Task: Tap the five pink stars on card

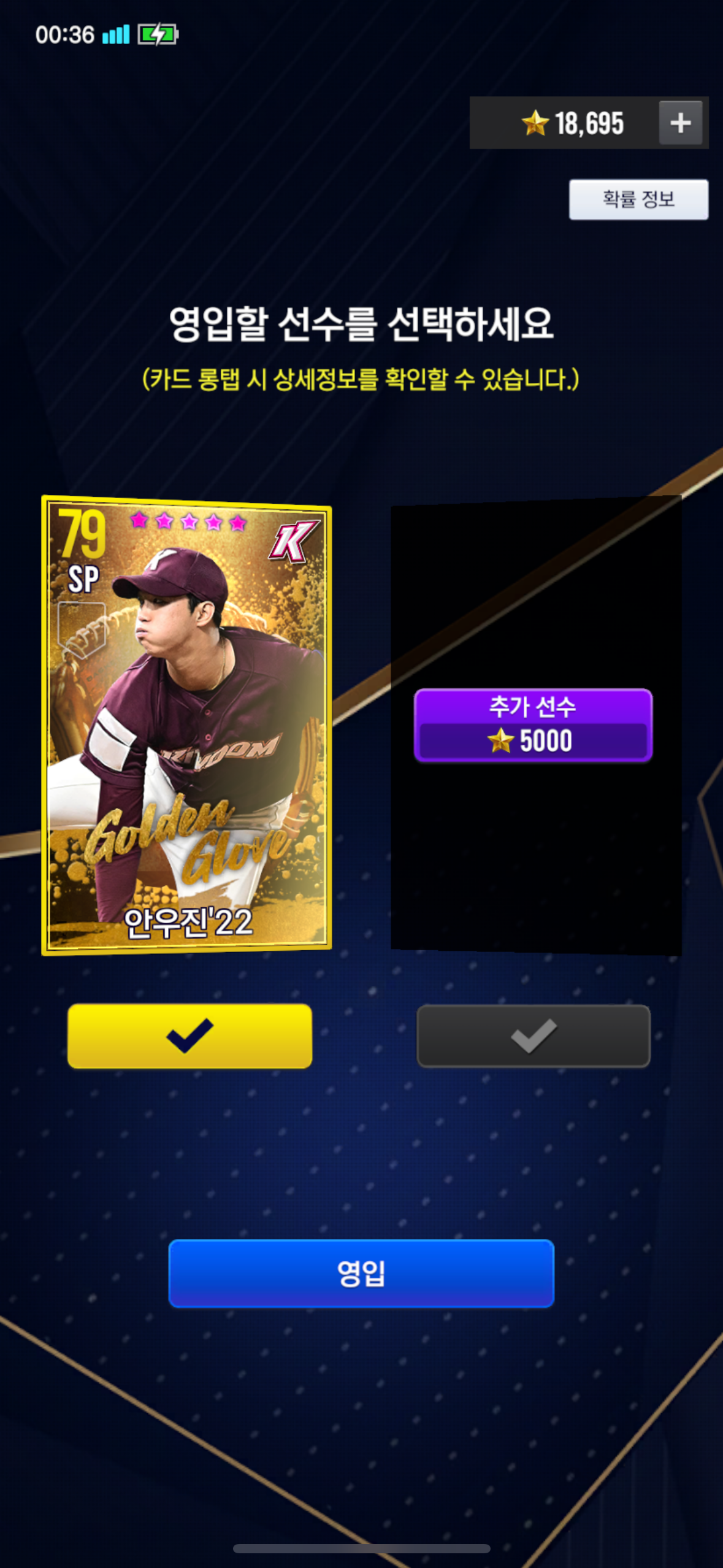Action: [x=188, y=521]
